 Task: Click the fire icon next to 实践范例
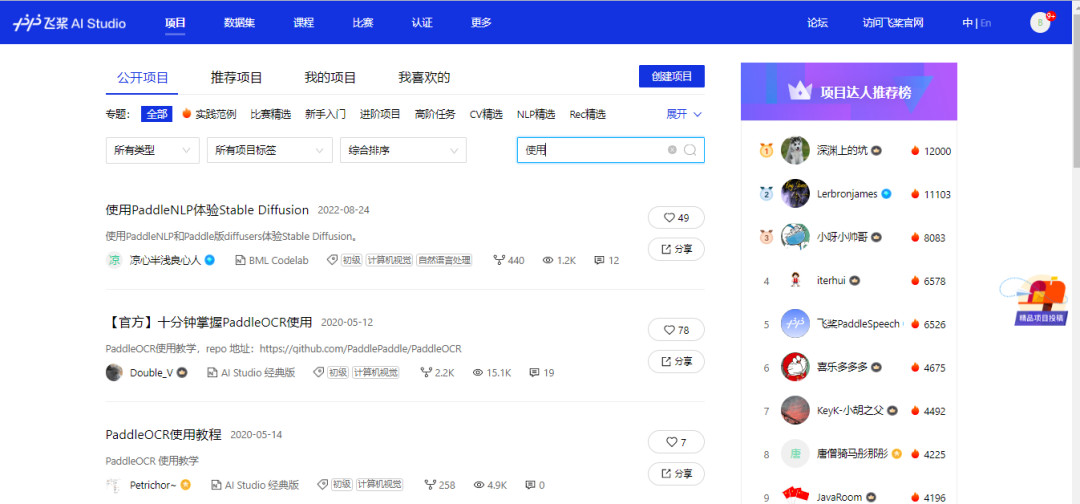click(186, 114)
